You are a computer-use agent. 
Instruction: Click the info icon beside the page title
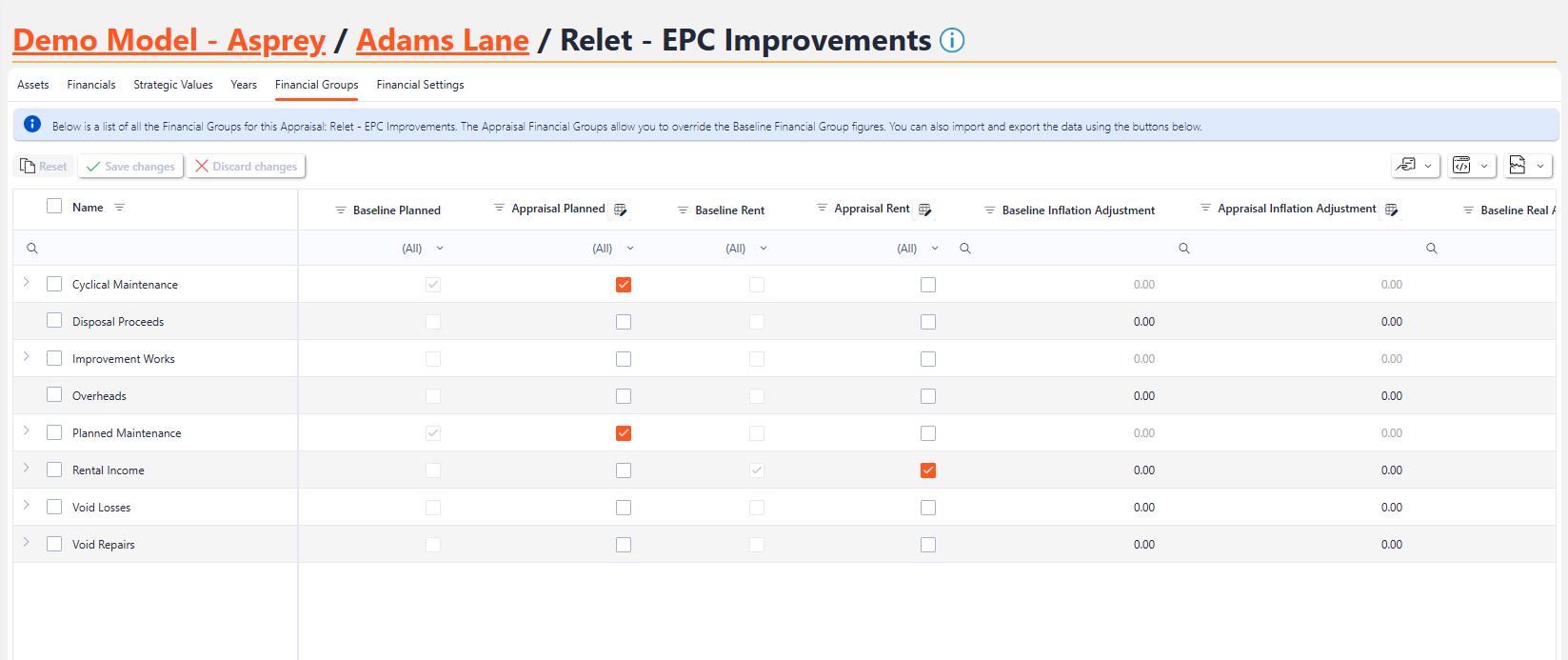click(x=952, y=41)
